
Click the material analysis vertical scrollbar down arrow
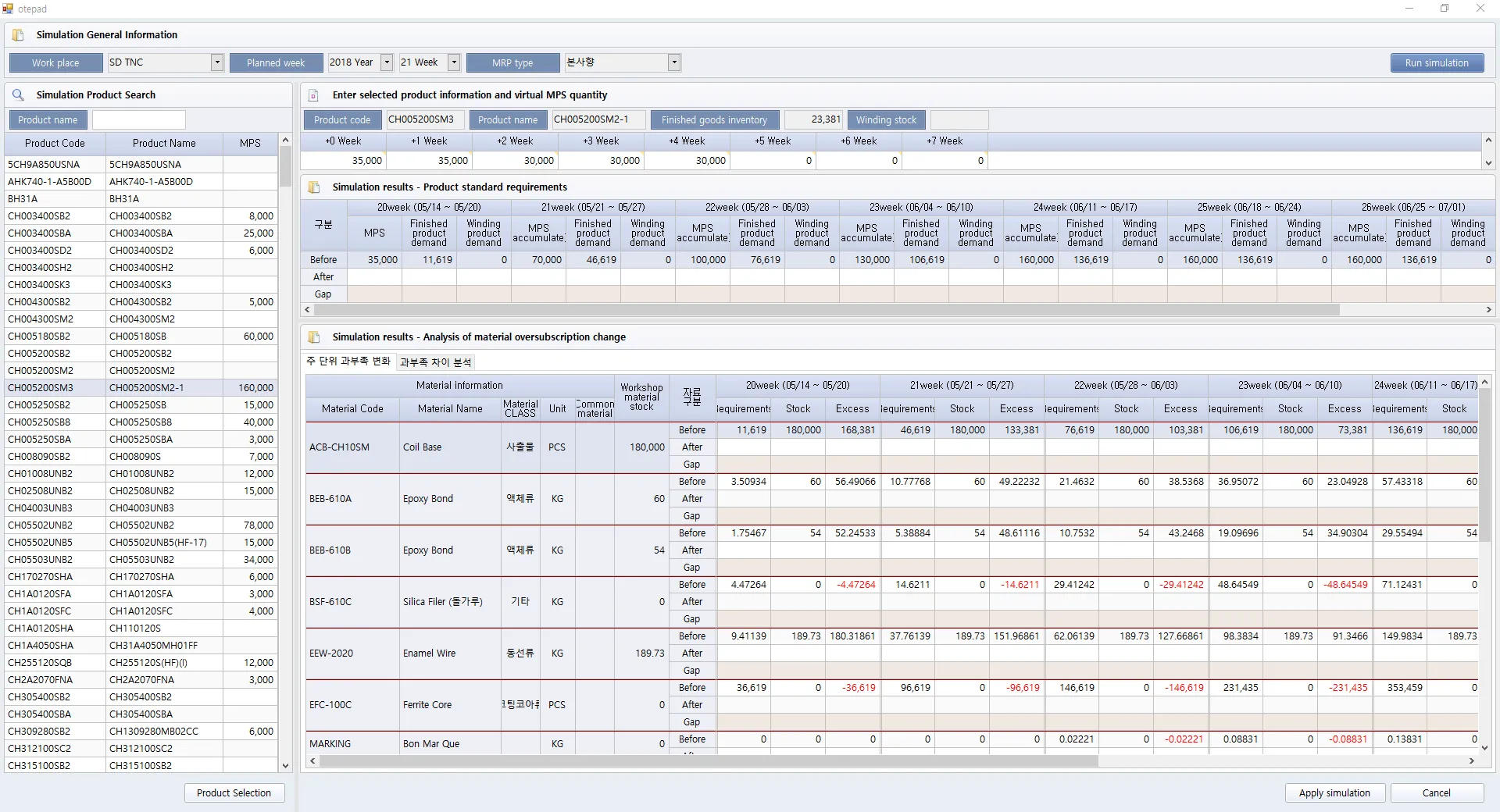point(1485,747)
